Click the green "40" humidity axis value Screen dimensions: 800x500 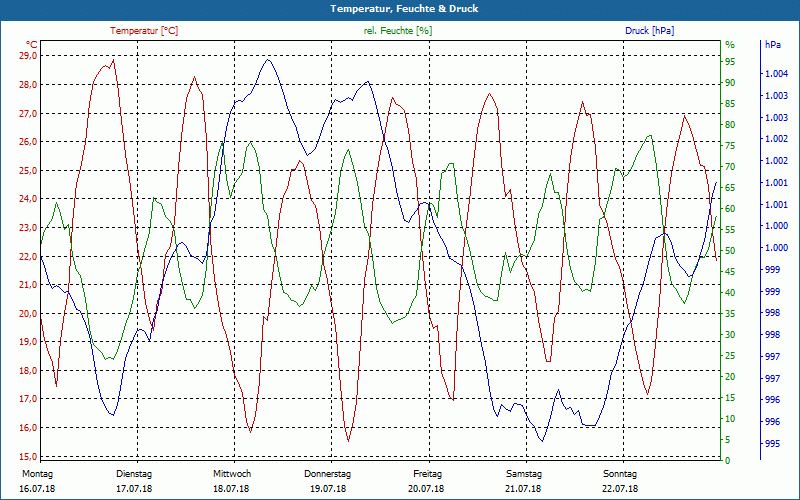(730, 292)
